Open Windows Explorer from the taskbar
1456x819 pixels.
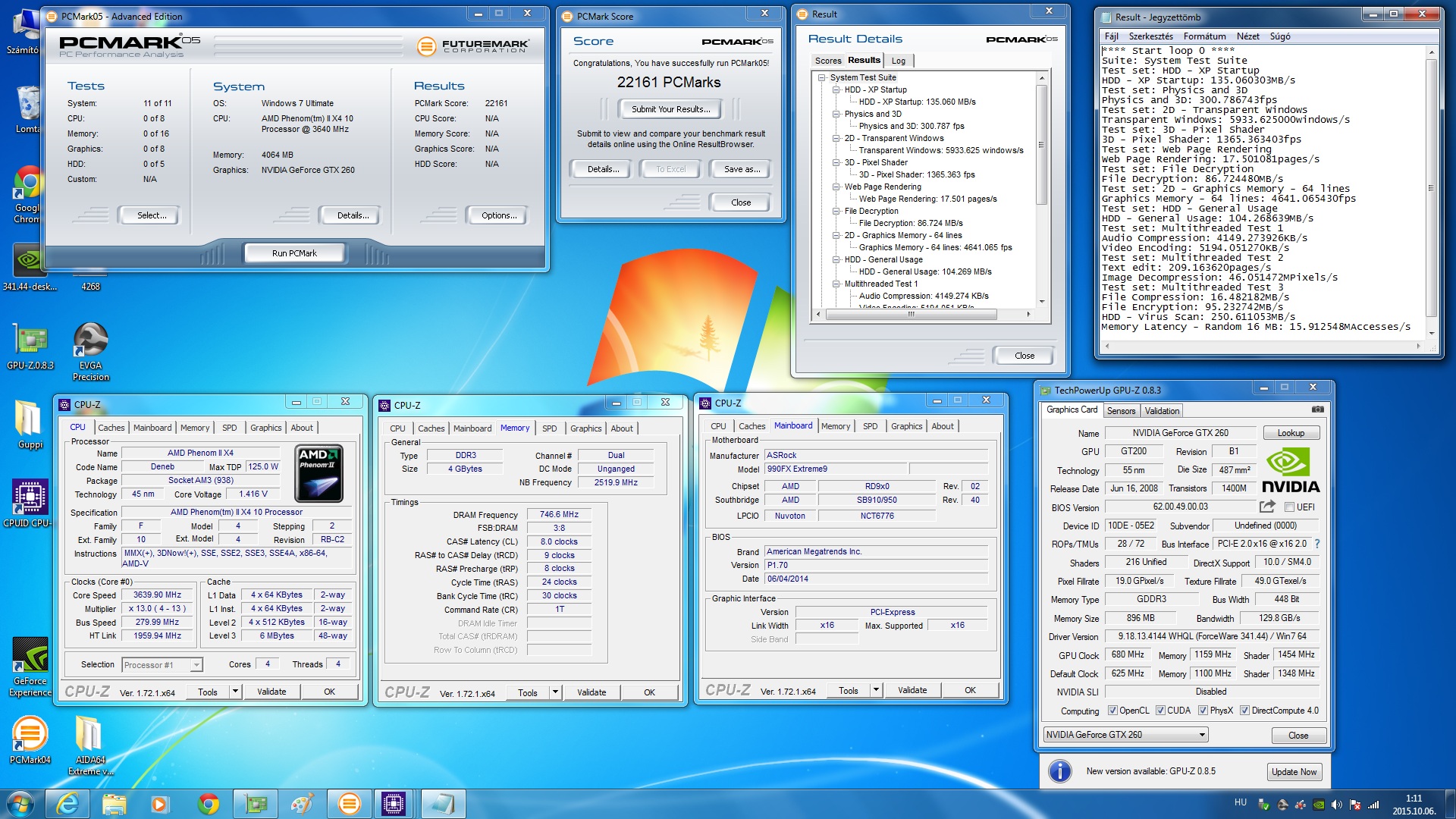tap(114, 804)
